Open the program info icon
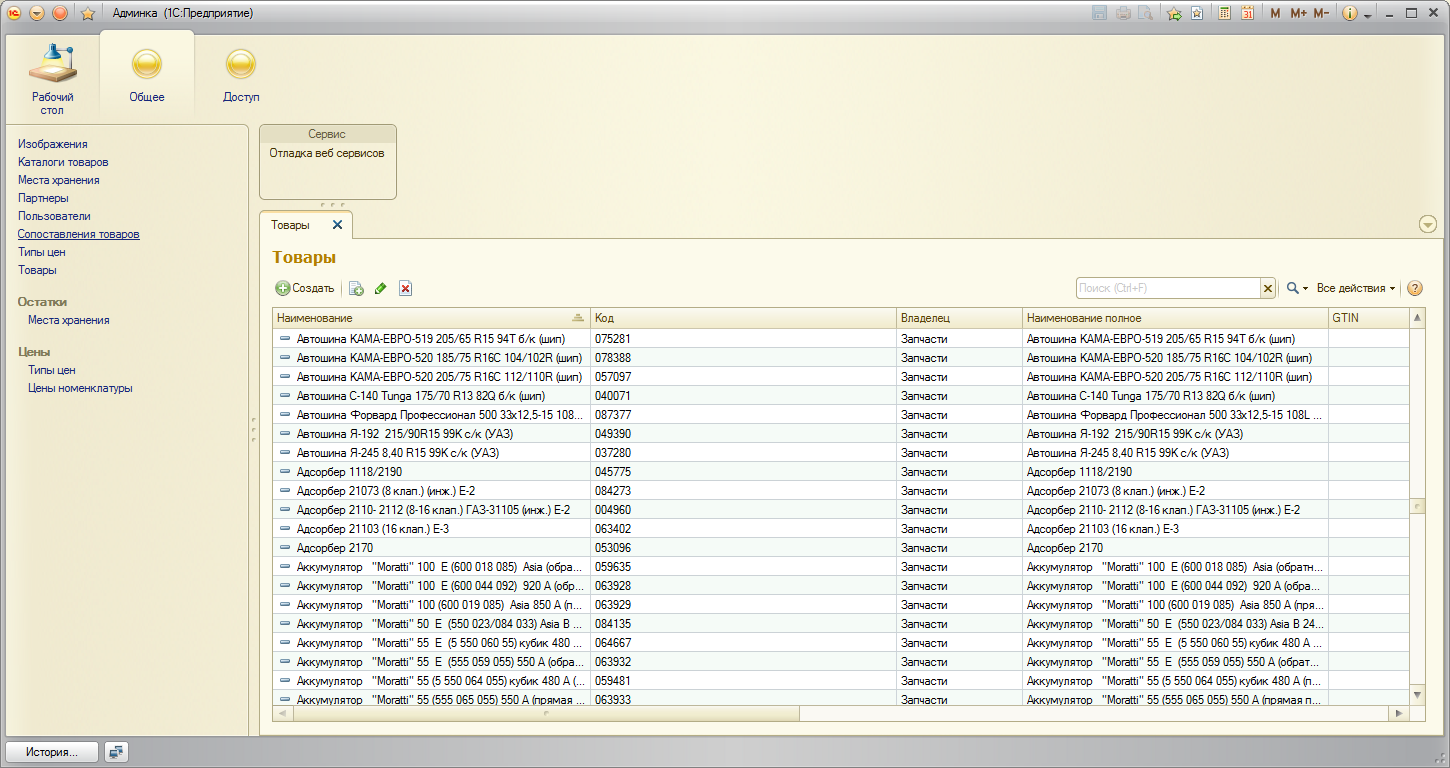This screenshot has width=1450, height=768. point(1350,13)
